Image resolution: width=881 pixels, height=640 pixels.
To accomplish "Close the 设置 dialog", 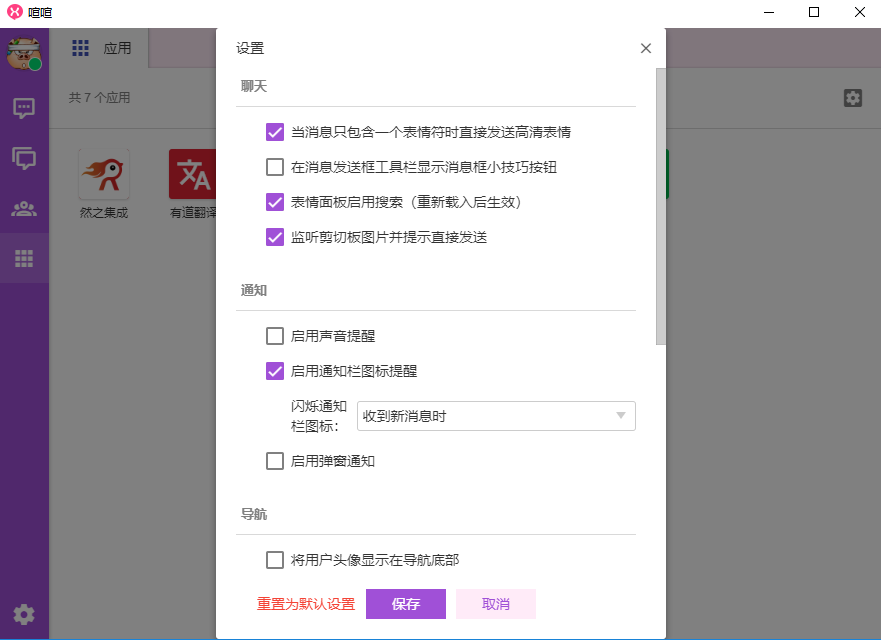I will pos(646,48).
